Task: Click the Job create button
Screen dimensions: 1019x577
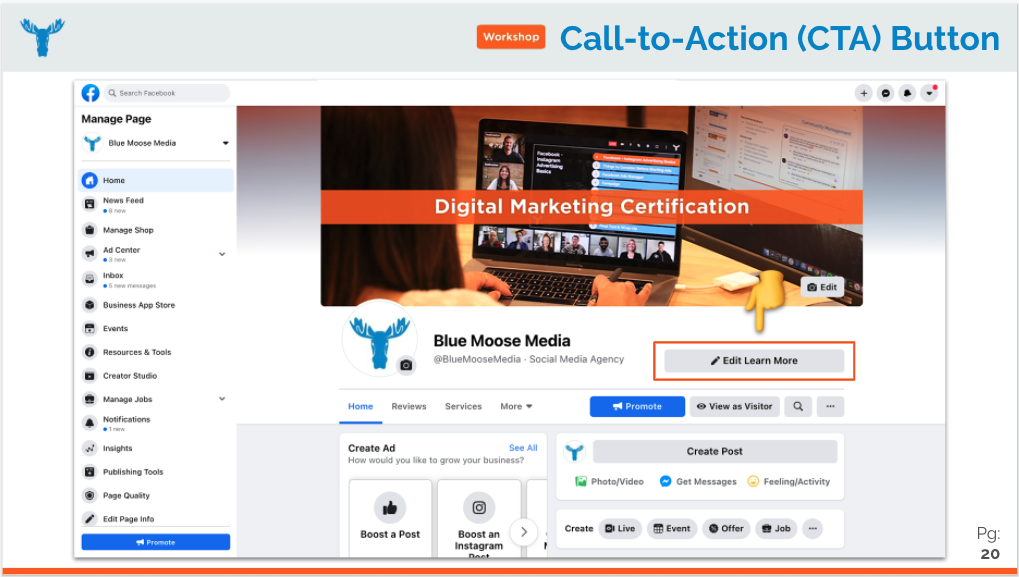Action: coord(776,529)
